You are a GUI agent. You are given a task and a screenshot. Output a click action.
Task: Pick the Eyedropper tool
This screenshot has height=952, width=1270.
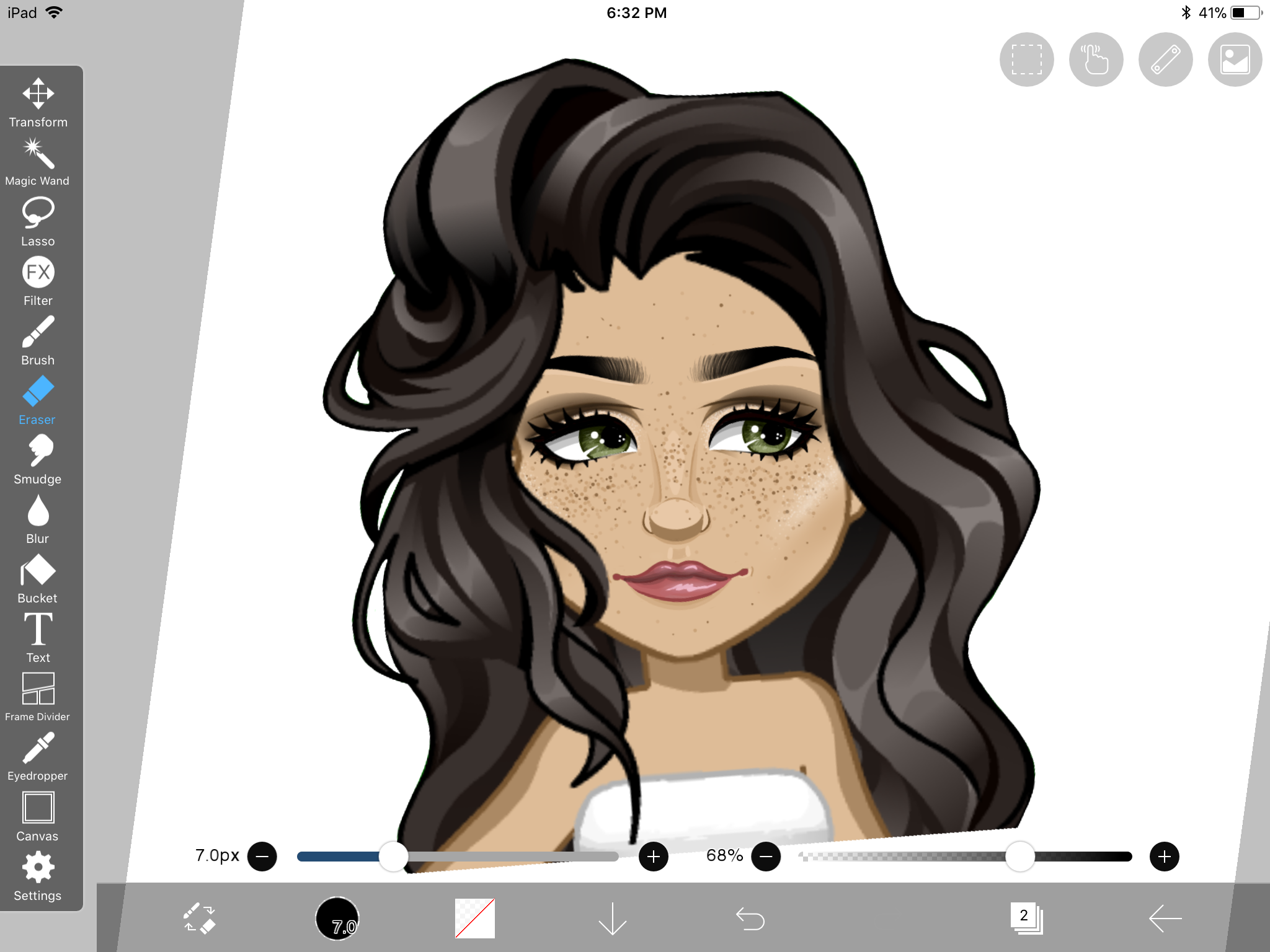pyautogui.click(x=38, y=757)
